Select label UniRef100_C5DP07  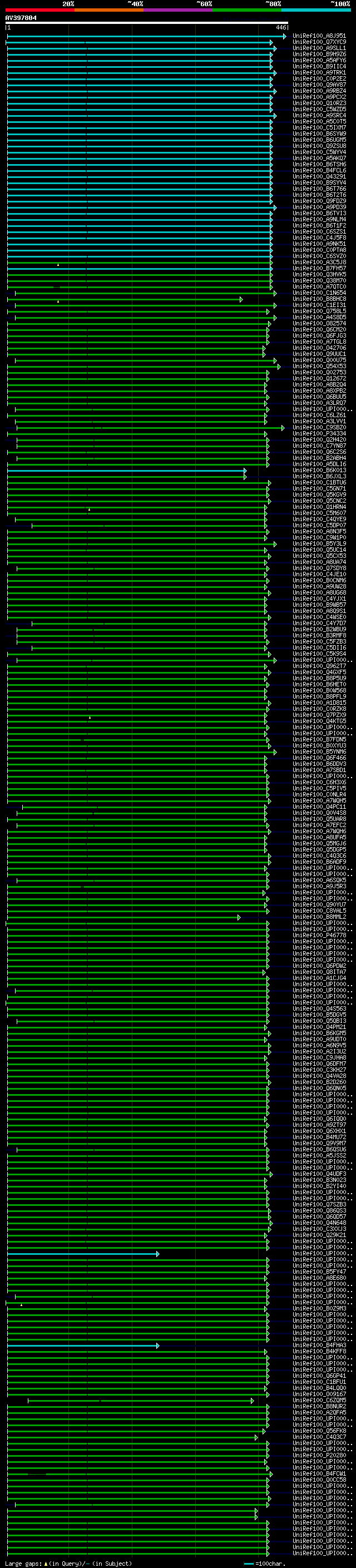319,525
